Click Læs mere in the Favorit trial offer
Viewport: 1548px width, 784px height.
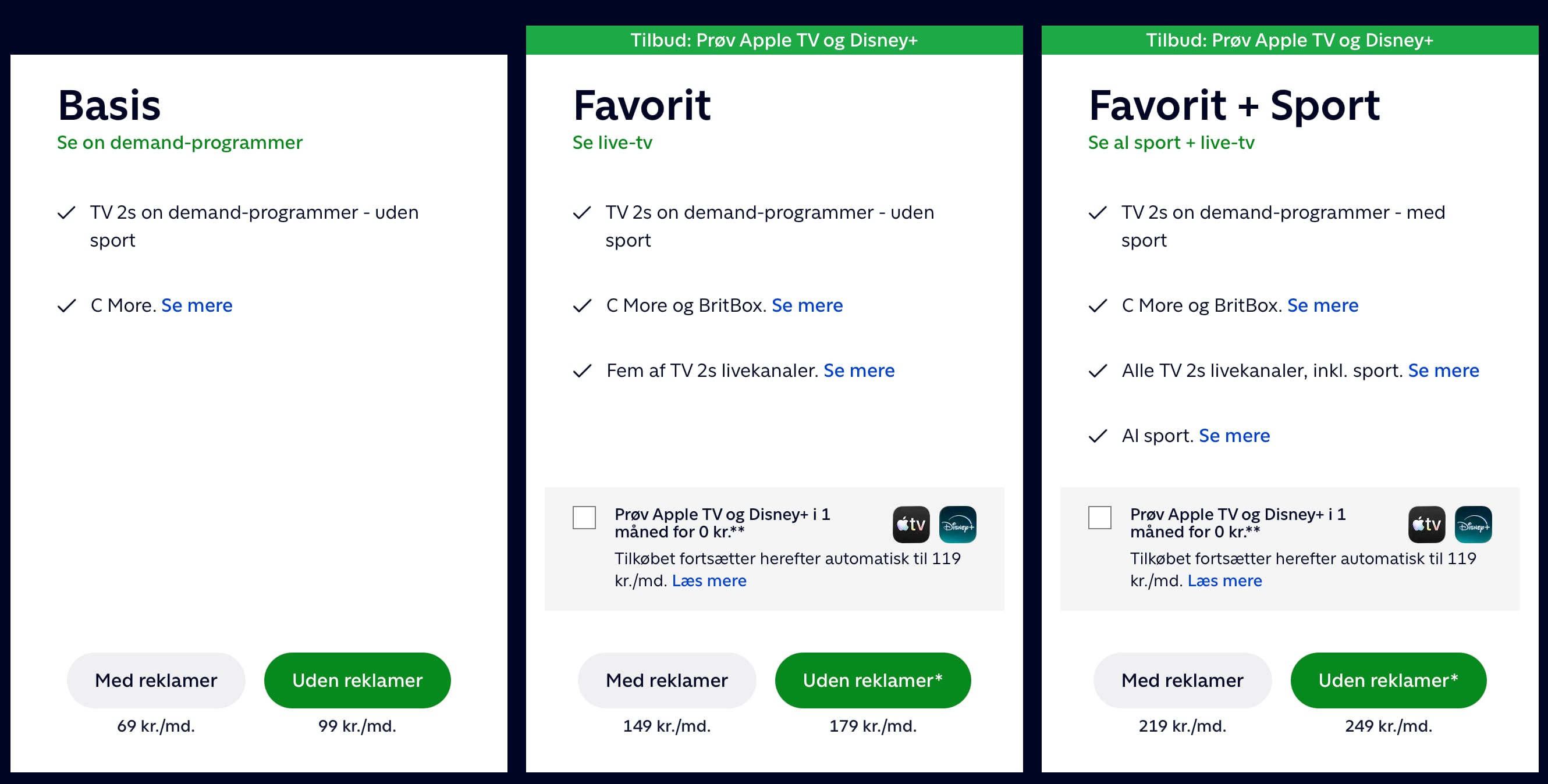click(709, 580)
